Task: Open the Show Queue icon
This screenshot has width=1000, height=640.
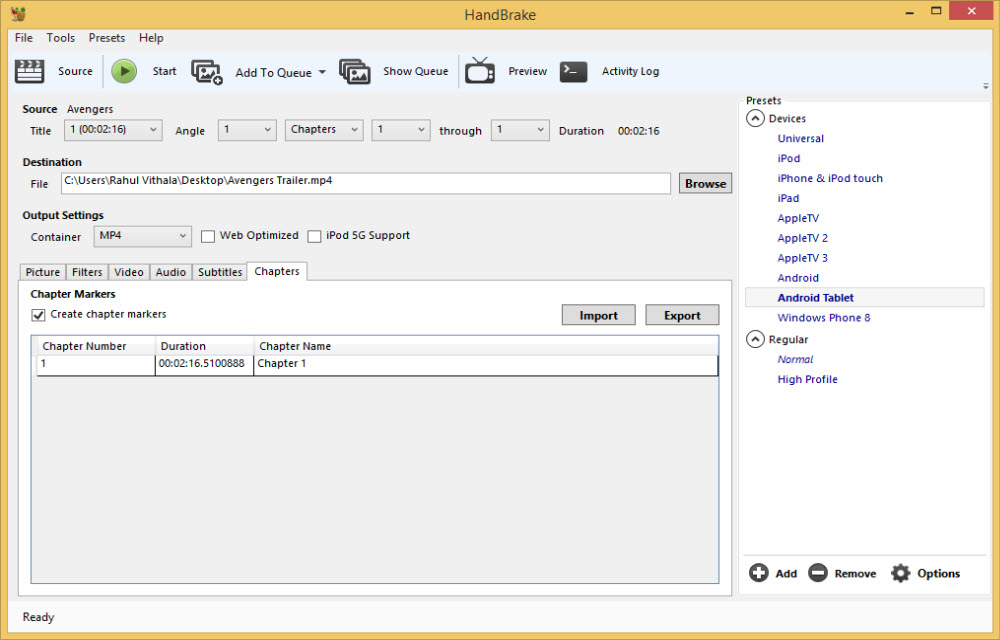Action: click(x=354, y=71)
